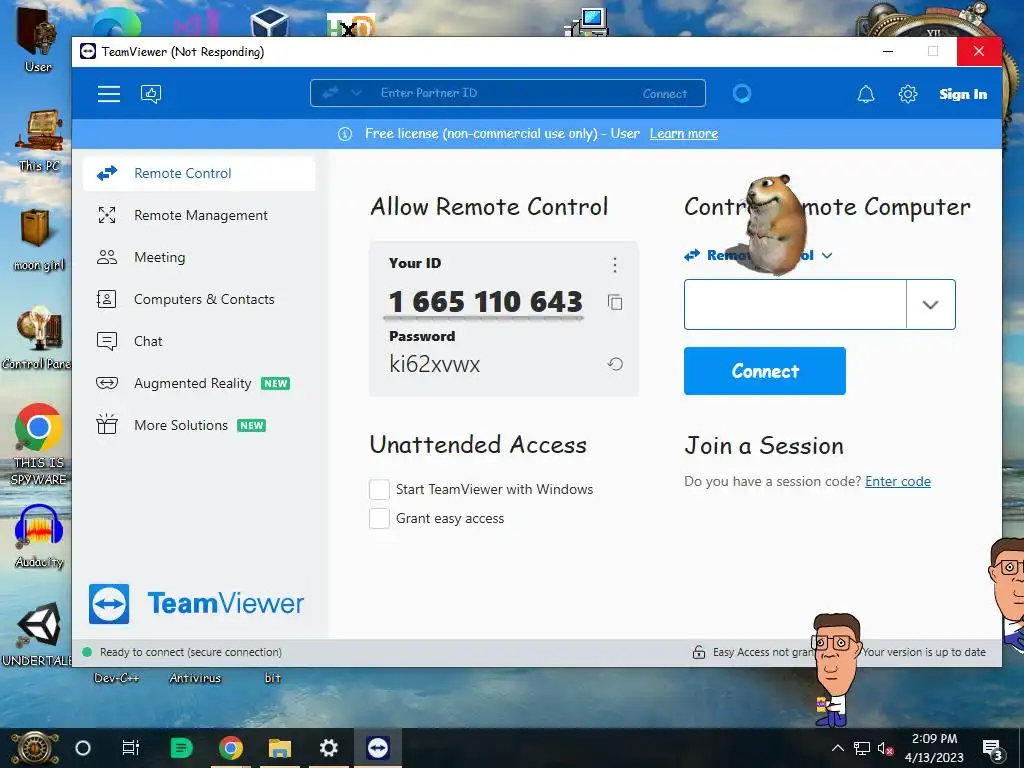
Task: Open Remote Management section
Action: tap(199, 216)
